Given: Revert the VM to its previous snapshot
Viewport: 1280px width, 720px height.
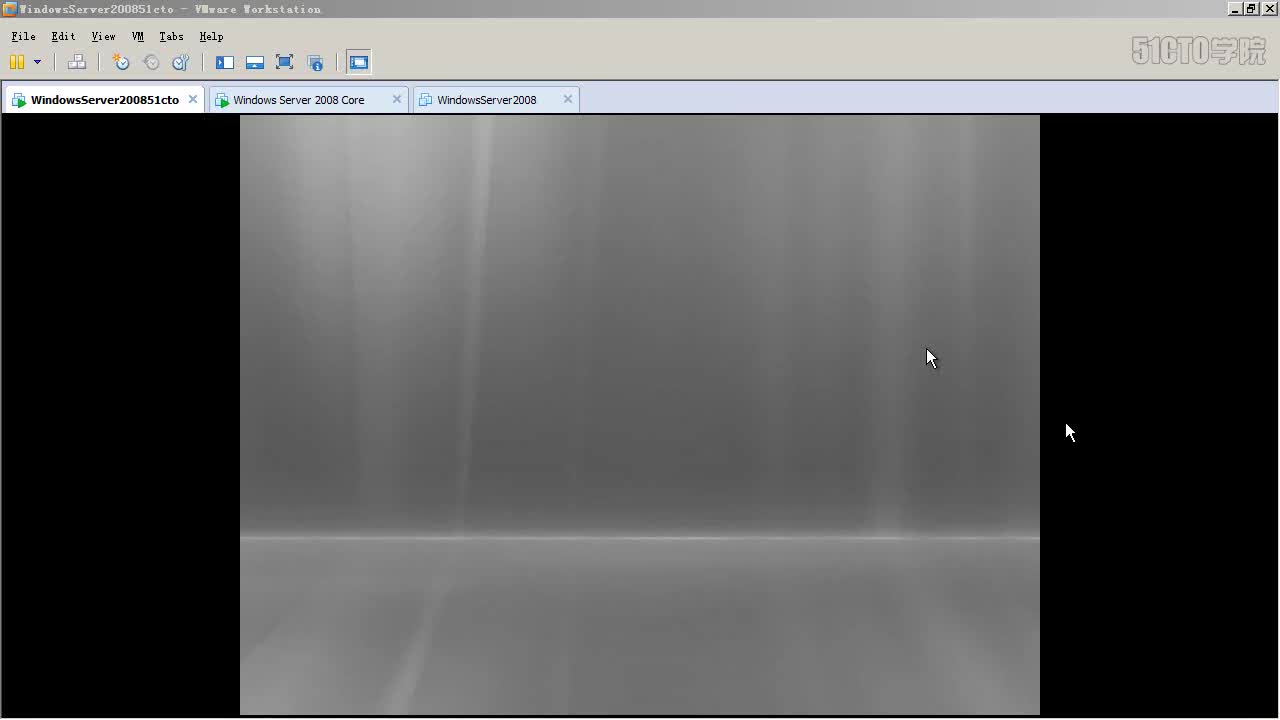Looking at the screenshot, I should [x=151, y=62].
